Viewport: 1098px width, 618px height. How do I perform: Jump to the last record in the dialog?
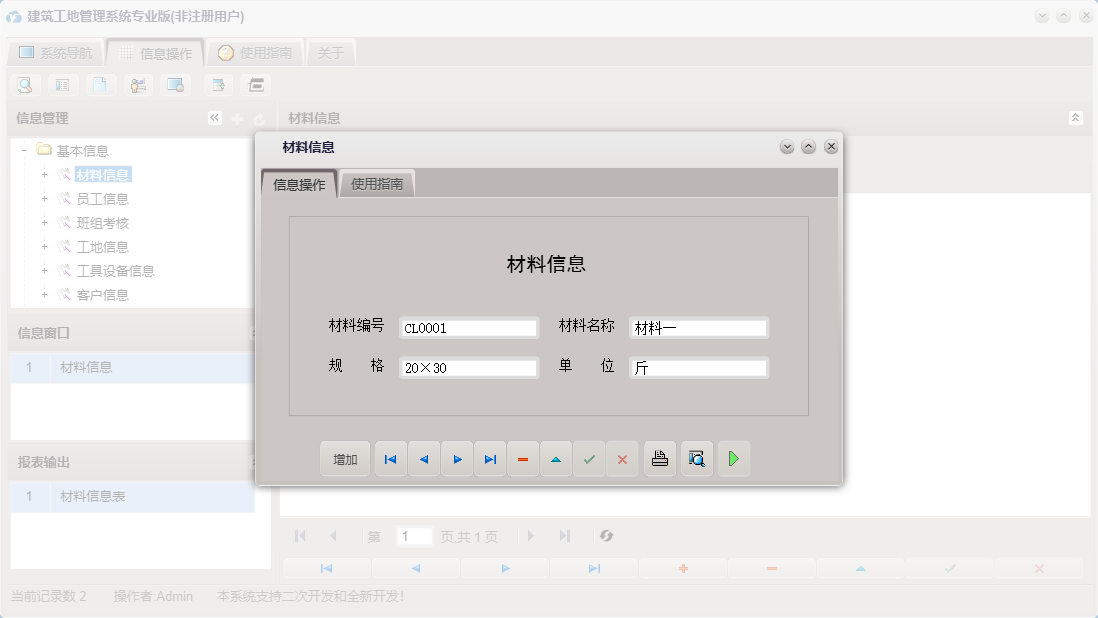click(x=490, y=459)
